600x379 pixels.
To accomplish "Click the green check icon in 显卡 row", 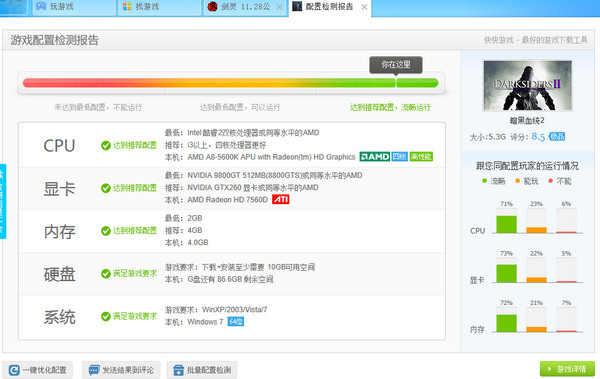I will (106, 188).
